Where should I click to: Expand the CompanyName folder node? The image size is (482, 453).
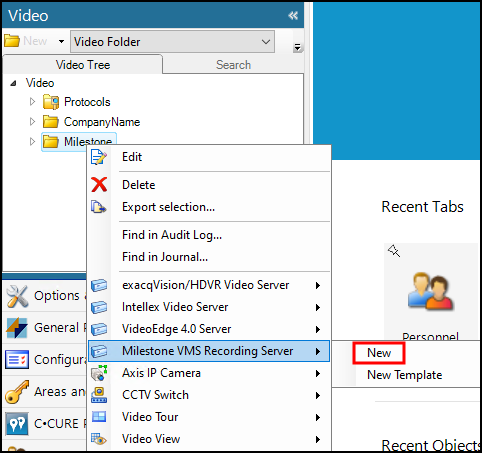click(32, 122)
